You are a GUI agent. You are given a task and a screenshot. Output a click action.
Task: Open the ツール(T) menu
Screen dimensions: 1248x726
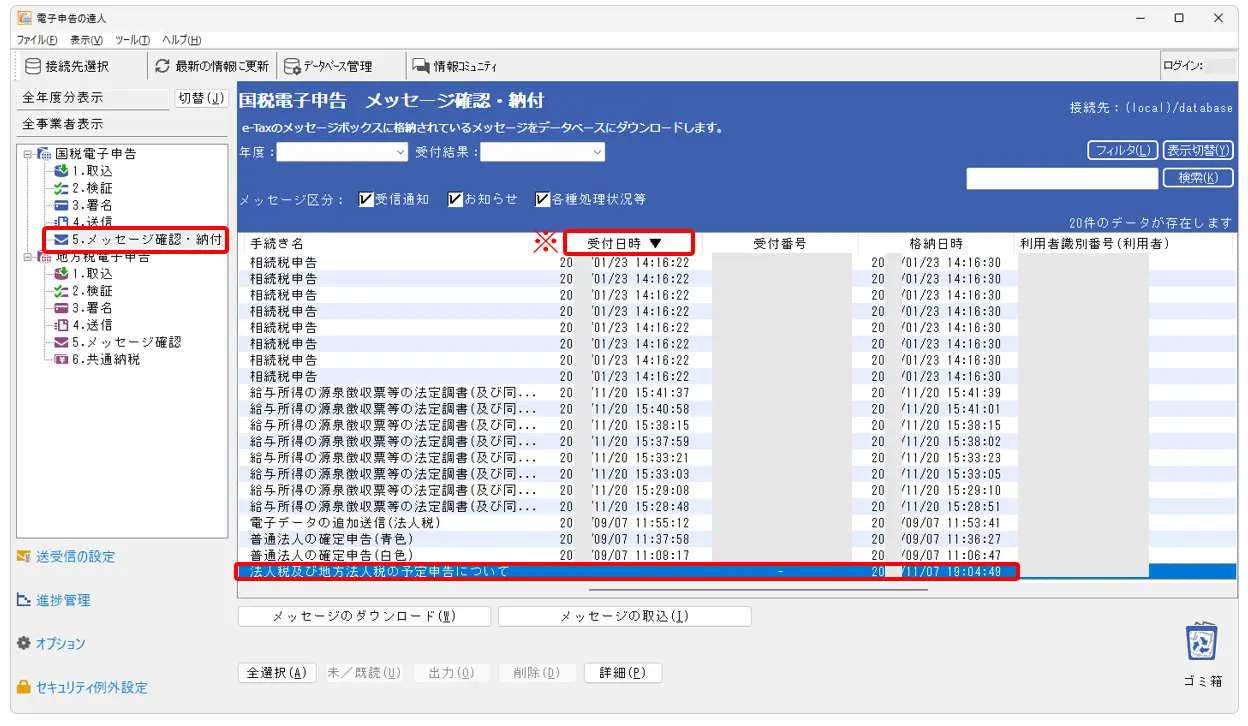(x=132, y=40)
